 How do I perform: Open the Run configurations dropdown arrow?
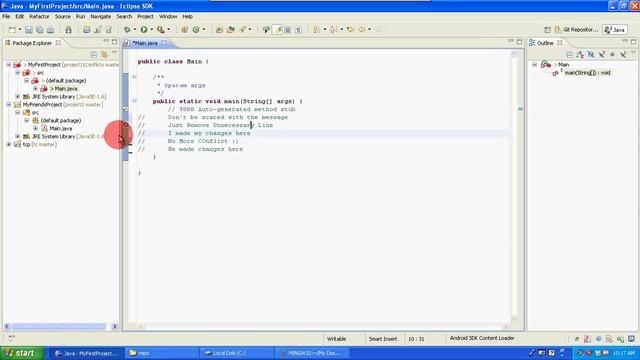pyautogui.click(x=151, y=30)
